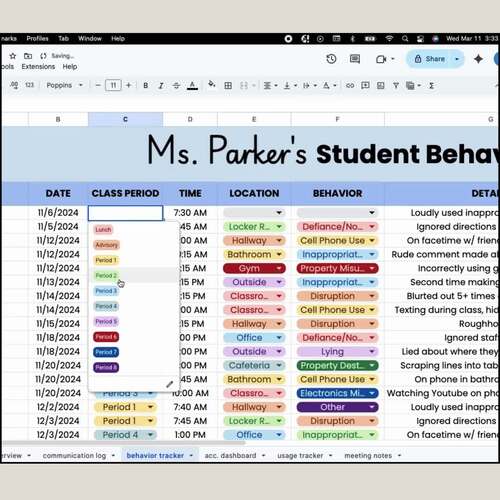Open the comments history icon

pos(355,59)
